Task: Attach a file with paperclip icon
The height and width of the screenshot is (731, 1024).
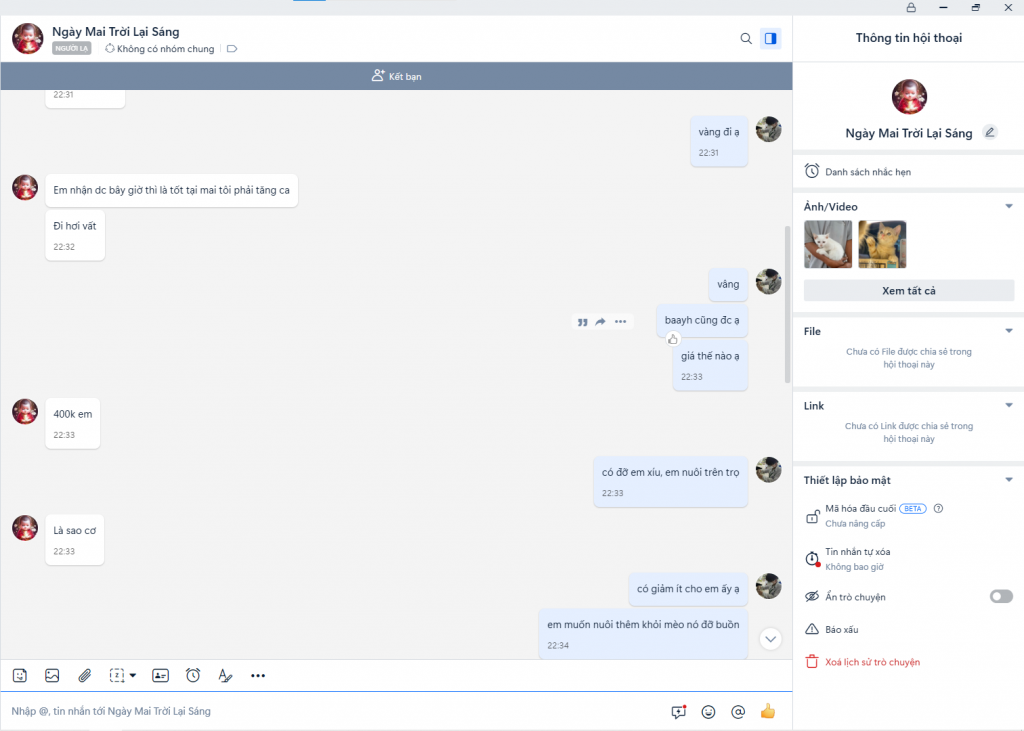Action: click(84, 675)
